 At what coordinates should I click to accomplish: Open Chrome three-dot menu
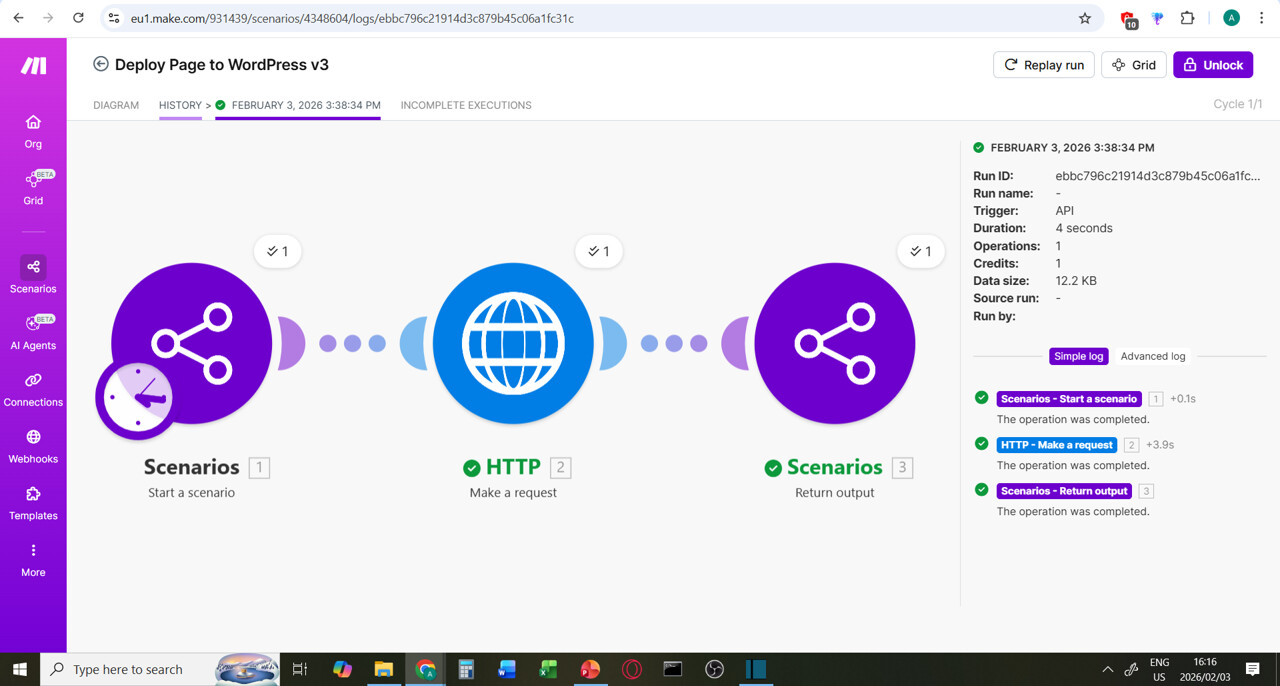(x=1261, y=18)
